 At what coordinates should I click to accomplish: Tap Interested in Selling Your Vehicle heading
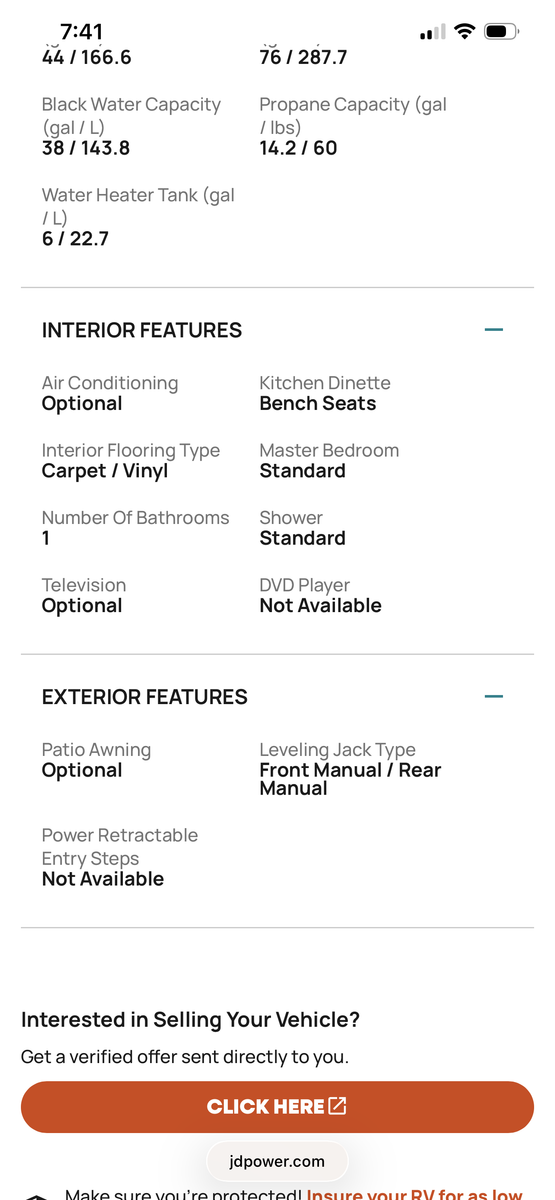coord(190,1020)
